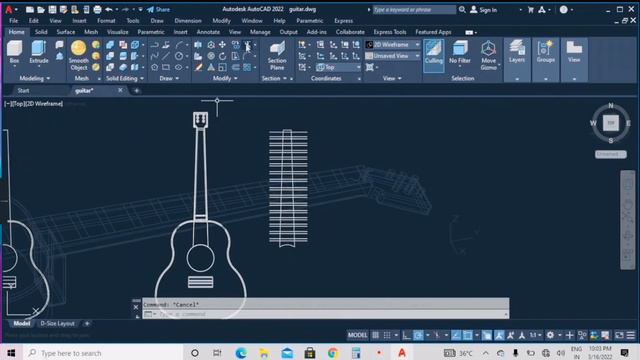Toggle 2D object snap in status bar

tap(467, 335)
